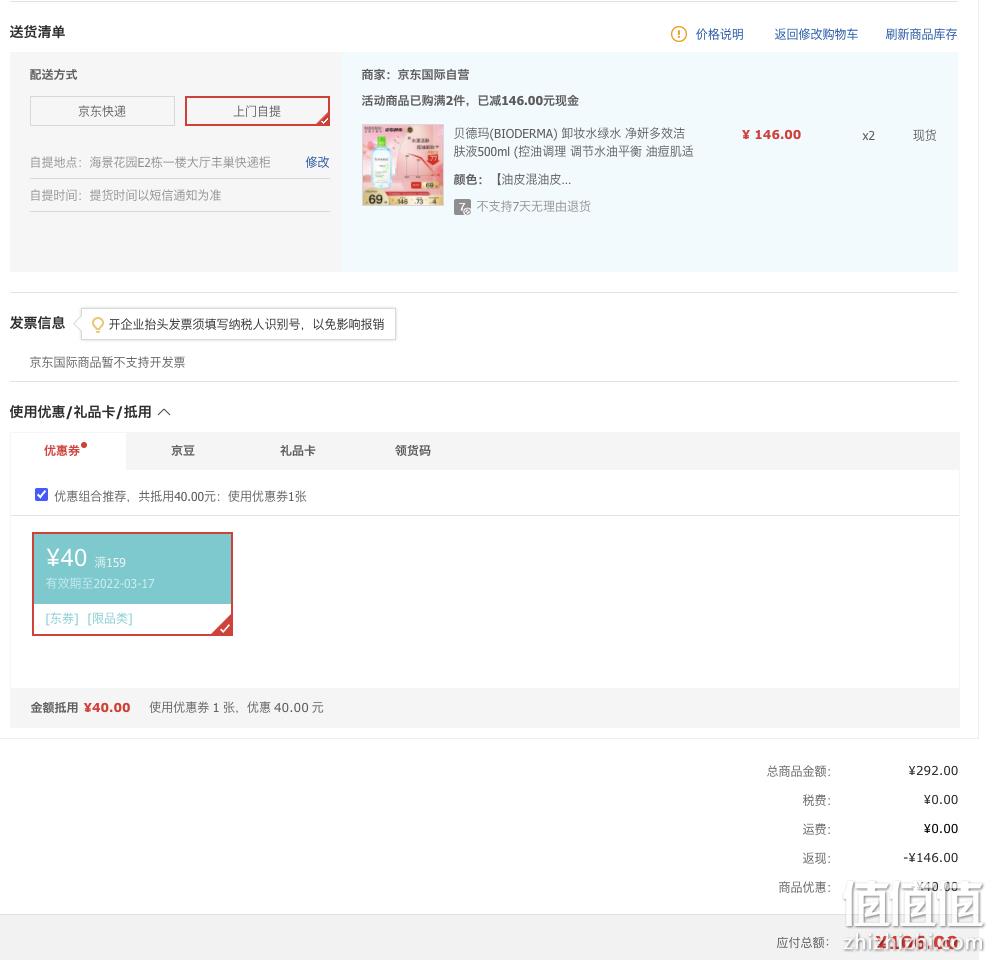
Task: Click the 金额抵用 ¥40.00 amount
Action: pos(107,708)
